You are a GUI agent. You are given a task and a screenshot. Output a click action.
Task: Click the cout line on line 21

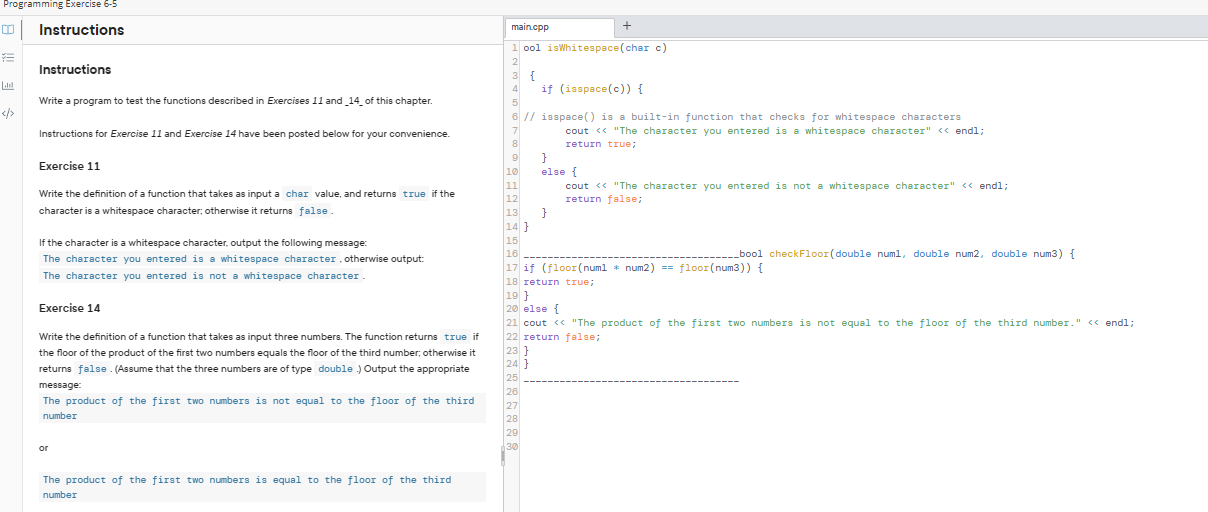829,323
